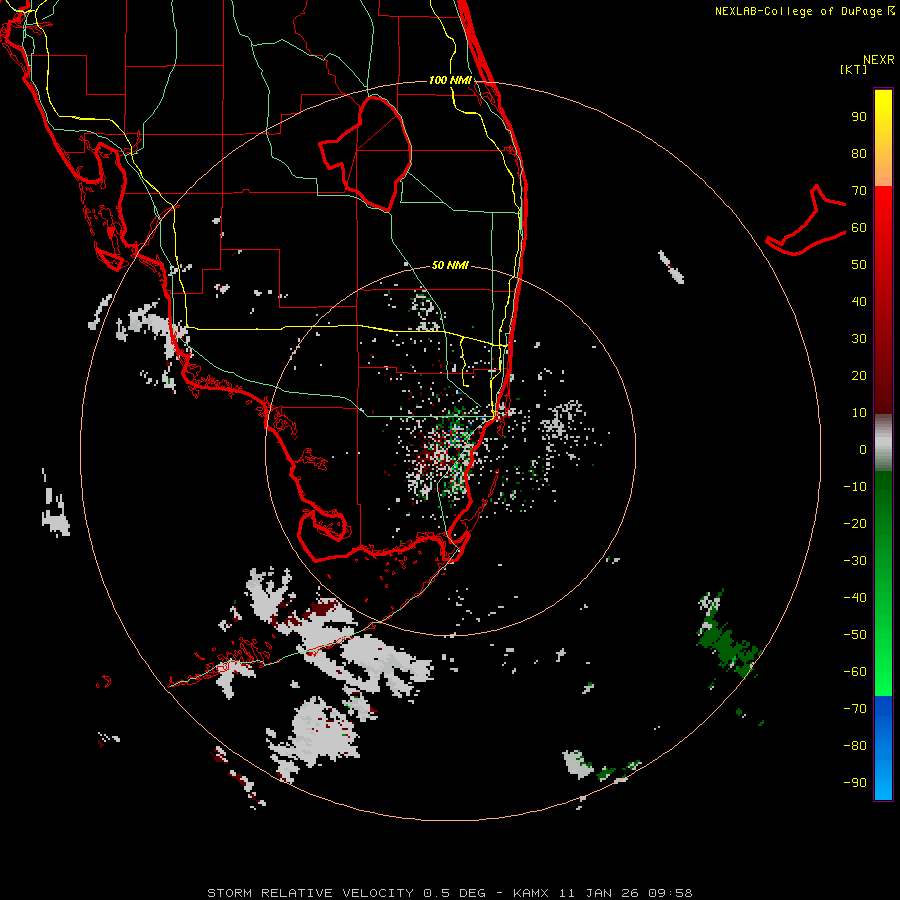Pick the blue bottom segment of color bar
This screenshot has width=900, height=900.
[883, 748]
